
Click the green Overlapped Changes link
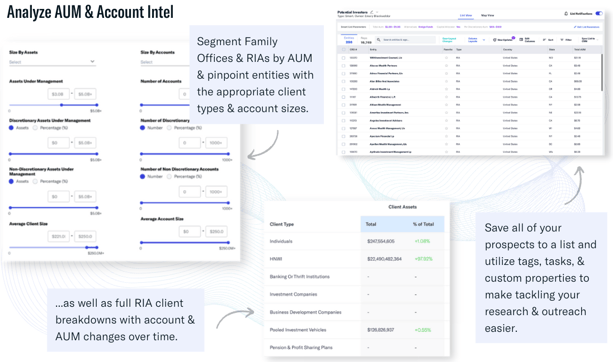449,40
